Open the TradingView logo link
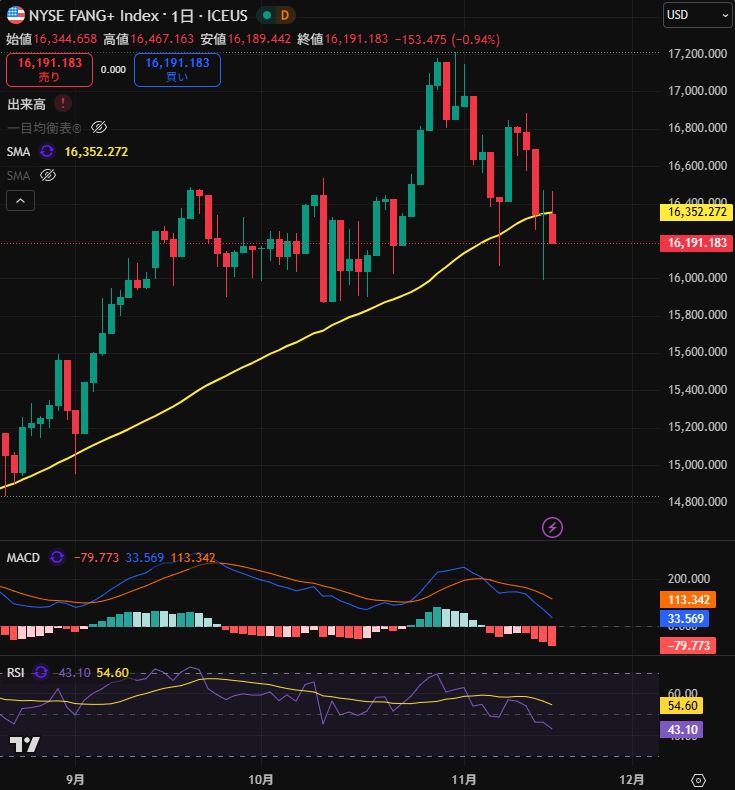The height and width of the screenshot is (790, 735). point(24,744)
